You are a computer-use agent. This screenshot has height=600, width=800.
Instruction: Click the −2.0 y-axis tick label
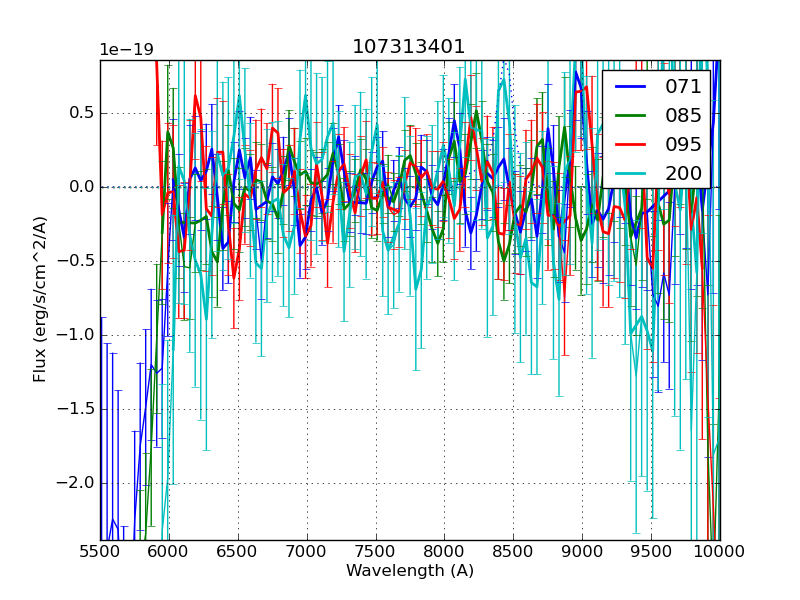coord(76,483)
